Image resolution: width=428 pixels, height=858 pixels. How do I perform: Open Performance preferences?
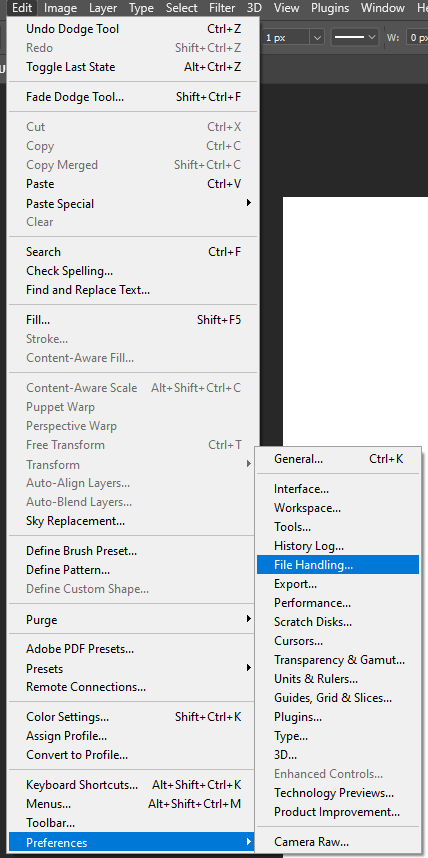point(338,603)
